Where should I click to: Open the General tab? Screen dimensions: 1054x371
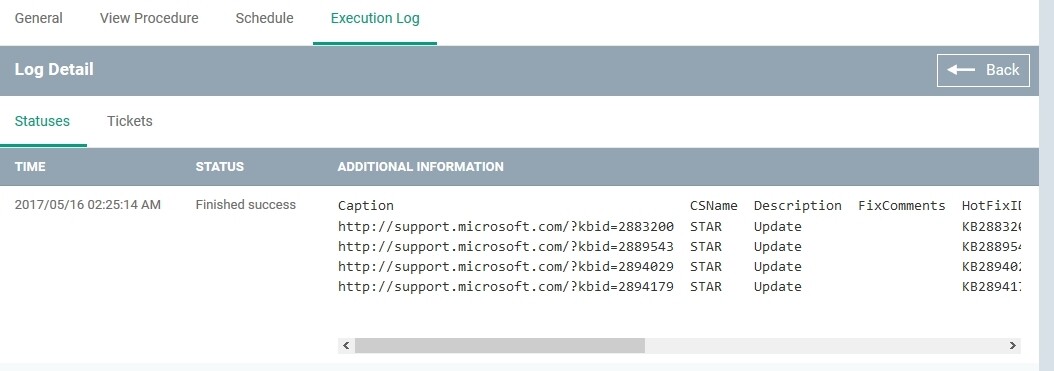[39, 18]
